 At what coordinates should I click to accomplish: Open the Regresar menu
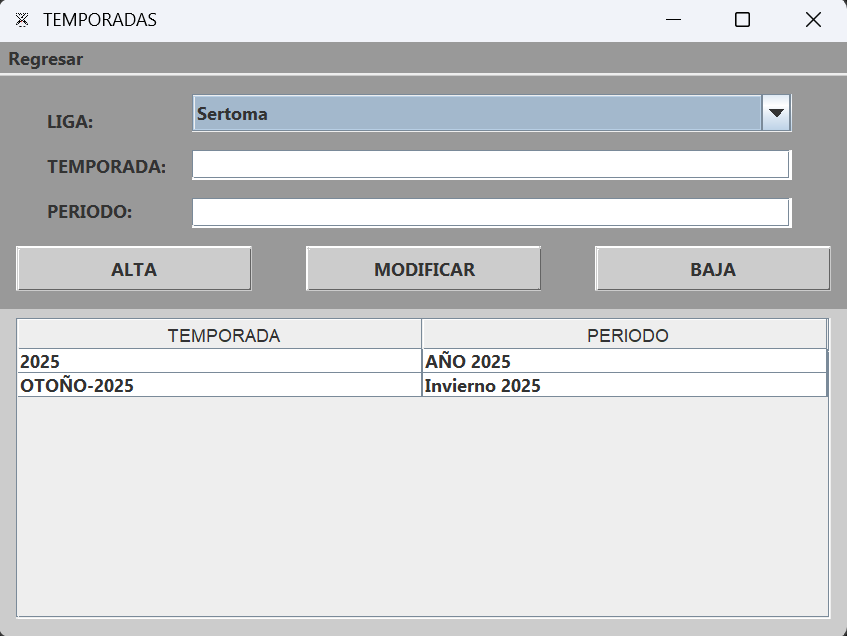click(46, 59)
